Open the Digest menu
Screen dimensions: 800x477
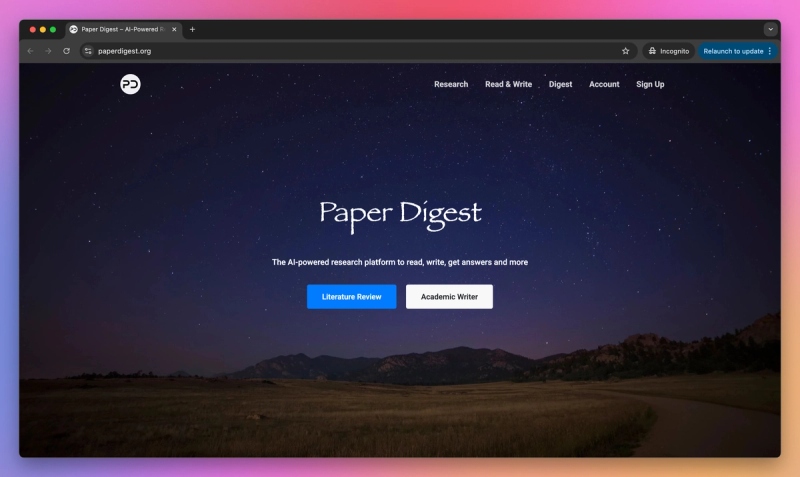tap(560, 84)
